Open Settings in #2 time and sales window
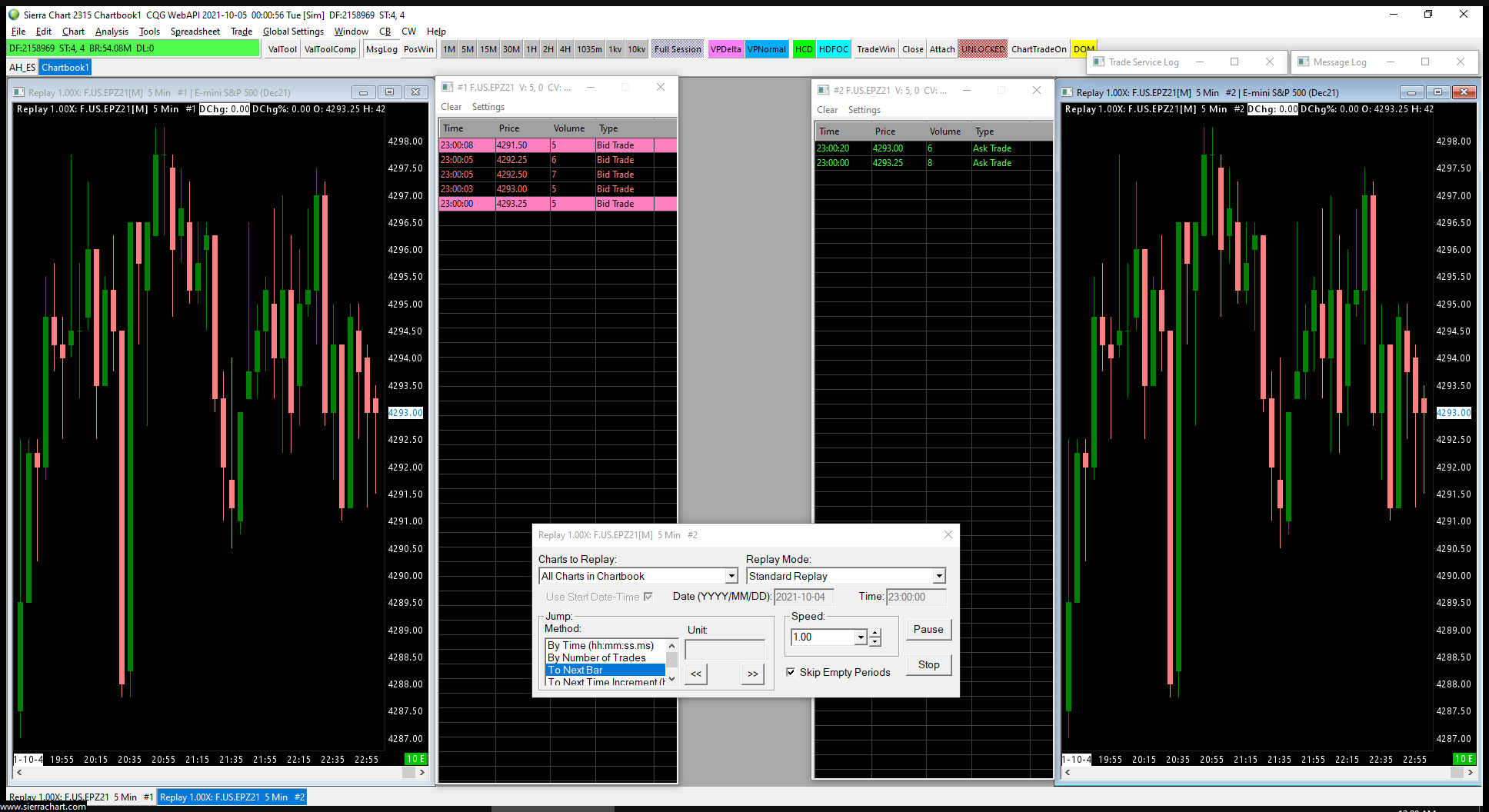1489x812 pixels. click(864, 110)
